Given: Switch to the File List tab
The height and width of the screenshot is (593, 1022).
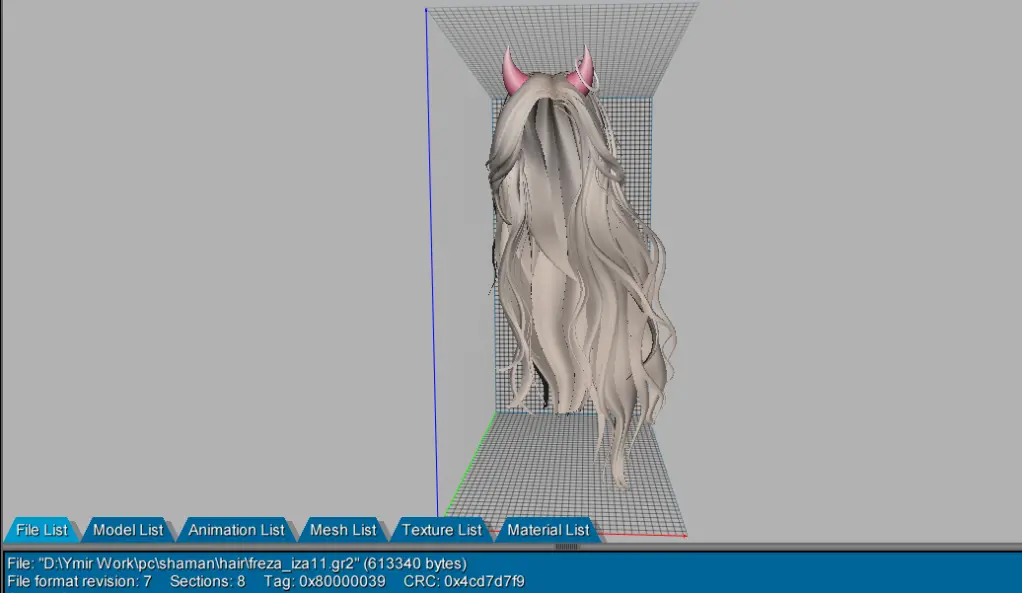Looking at the screenshot, I should coord(42,530).
